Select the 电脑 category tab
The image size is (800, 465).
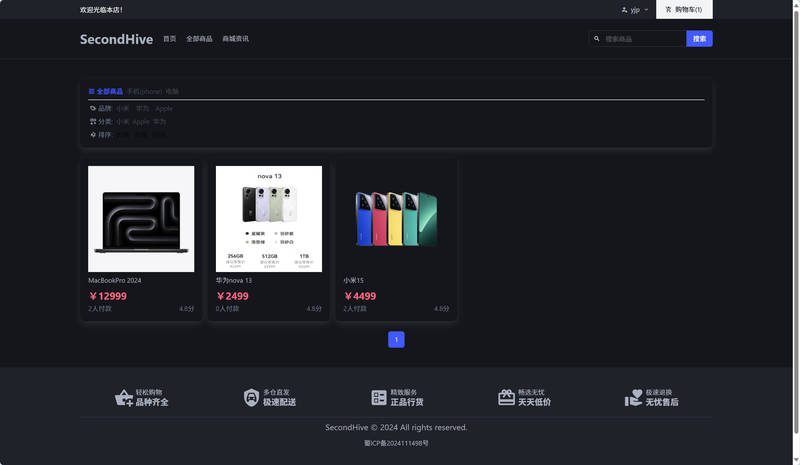click(x=172, y=91)
